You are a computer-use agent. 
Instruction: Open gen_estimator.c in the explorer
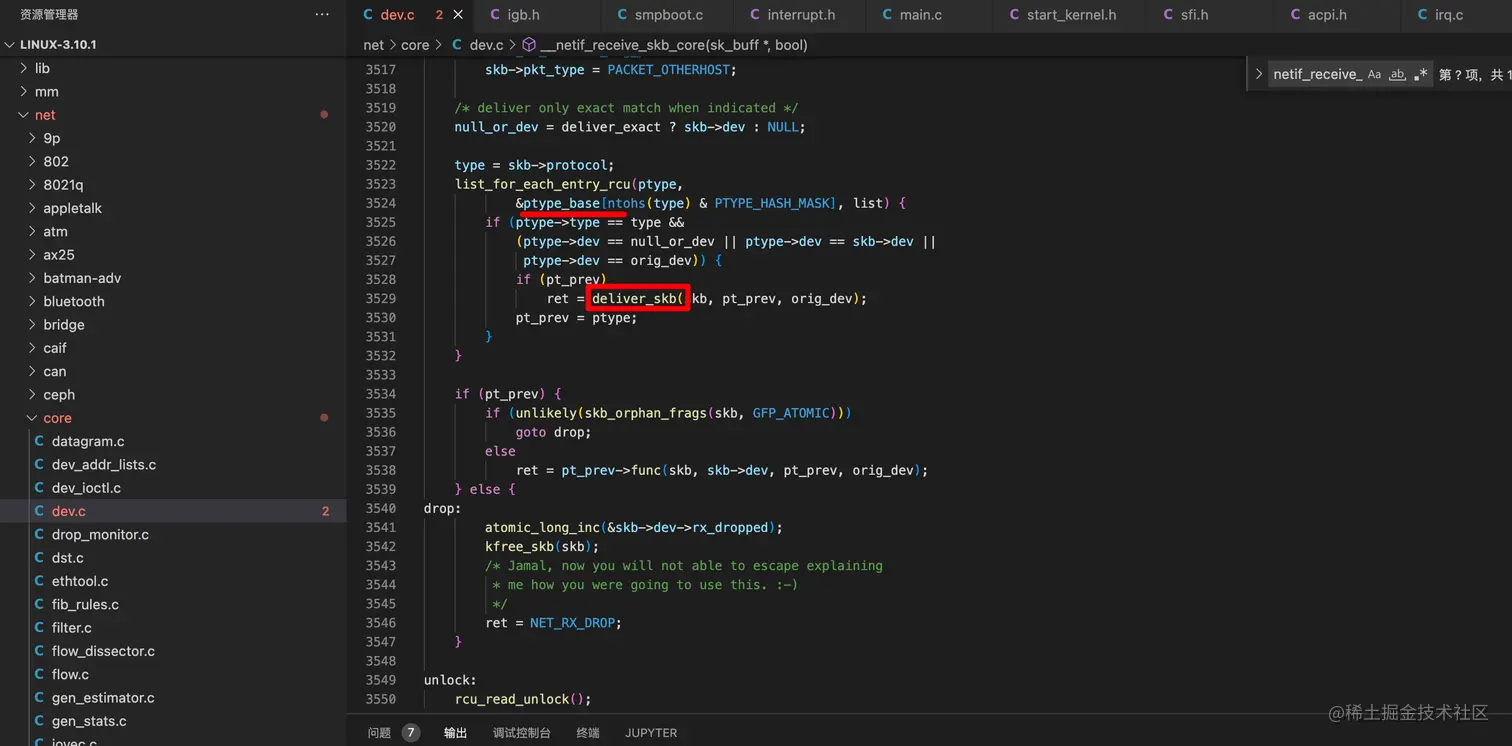click(173, 698)
